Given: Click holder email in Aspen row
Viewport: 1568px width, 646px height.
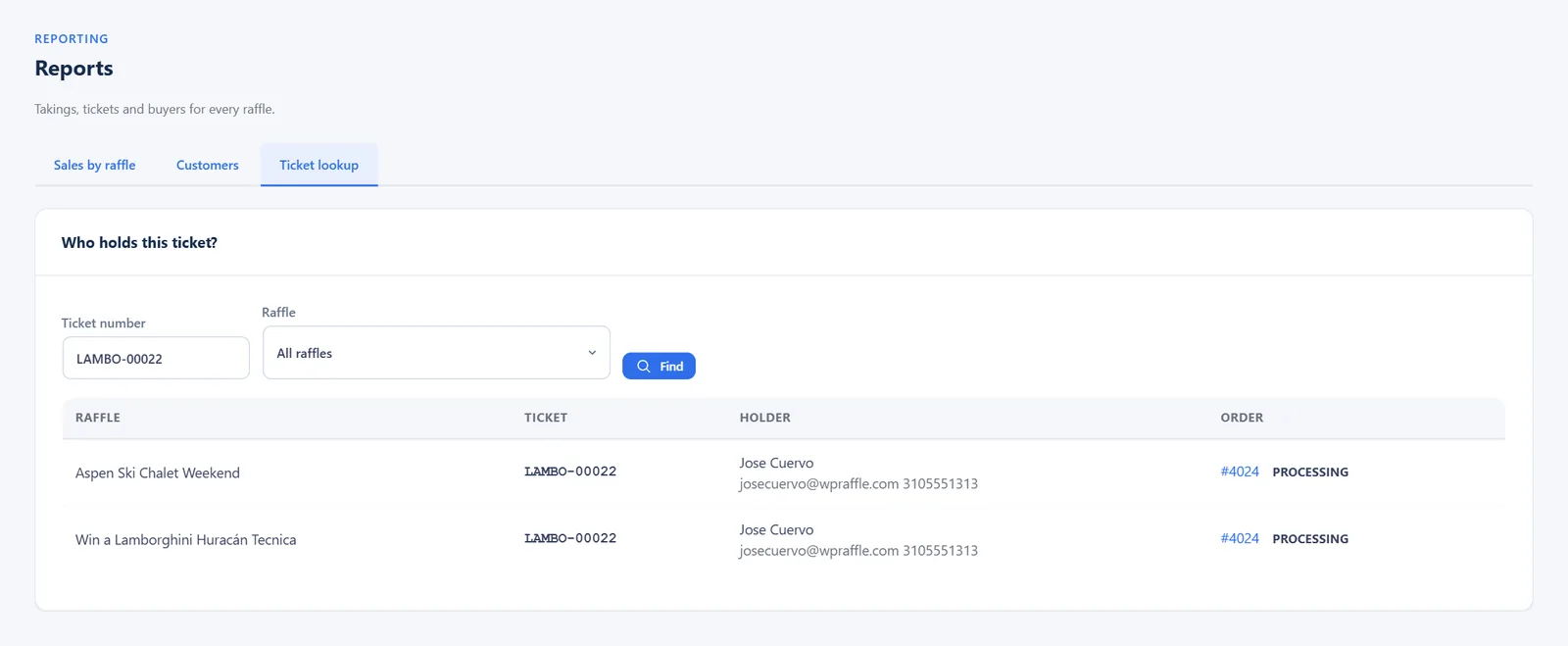Looking at the screenshot, I should coord(818,484).
